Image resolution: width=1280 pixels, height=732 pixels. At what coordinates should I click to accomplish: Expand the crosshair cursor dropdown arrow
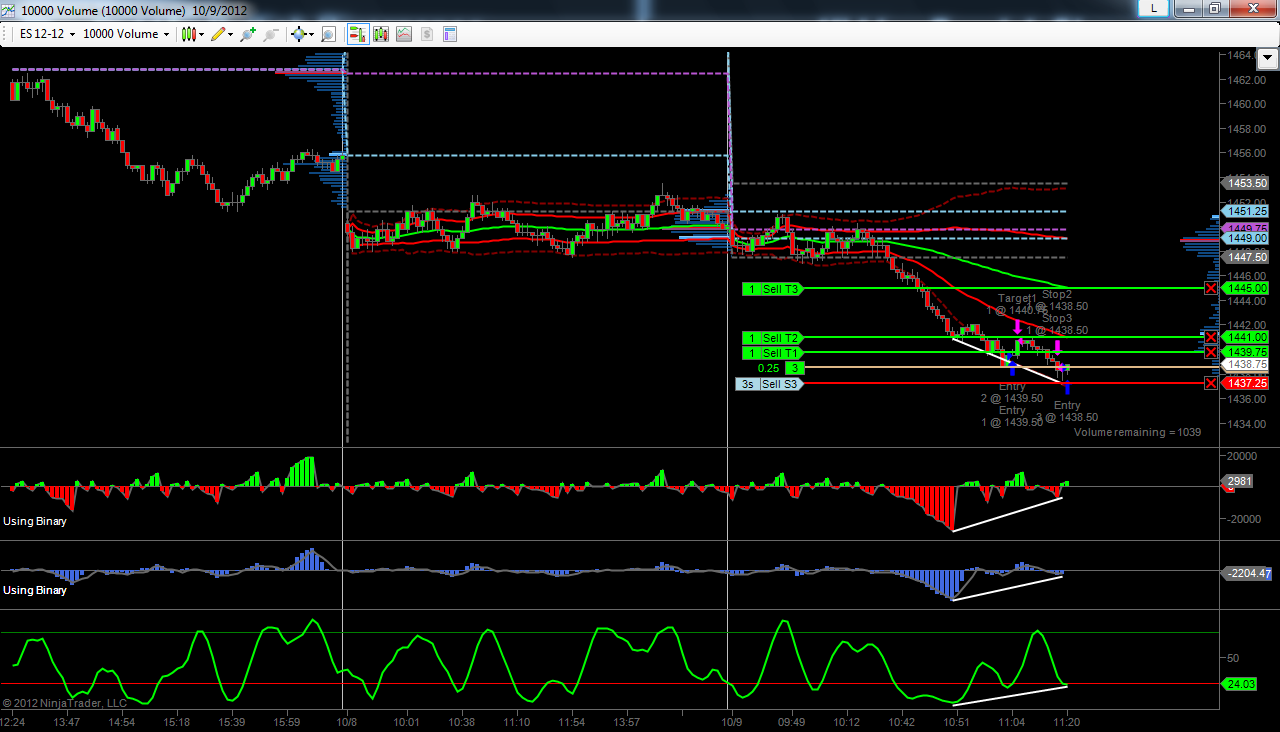point(312,34)
